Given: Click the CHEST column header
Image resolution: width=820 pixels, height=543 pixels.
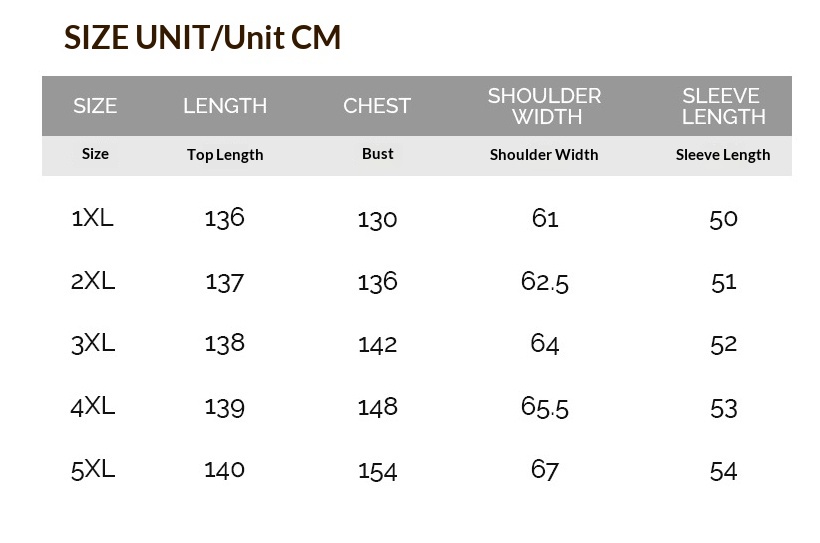Looking at the screenshot, I should (377, 106).
